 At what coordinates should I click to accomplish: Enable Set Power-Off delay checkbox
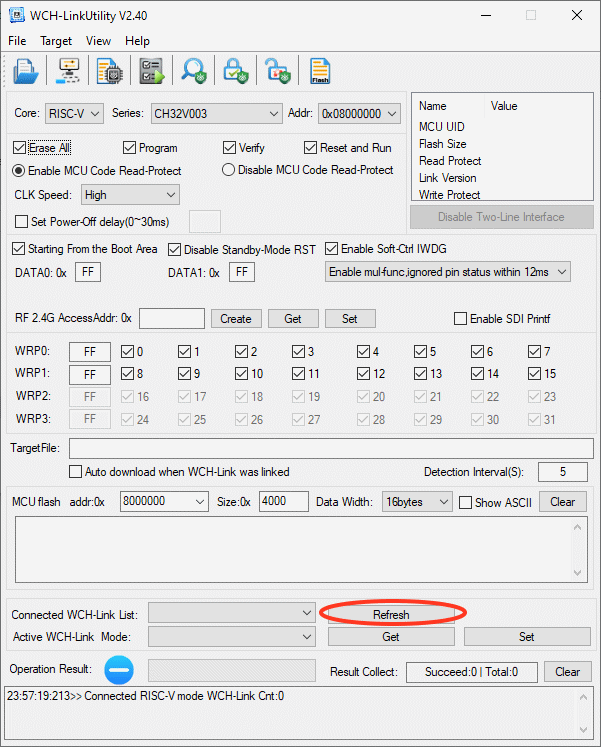coord(21,222)
